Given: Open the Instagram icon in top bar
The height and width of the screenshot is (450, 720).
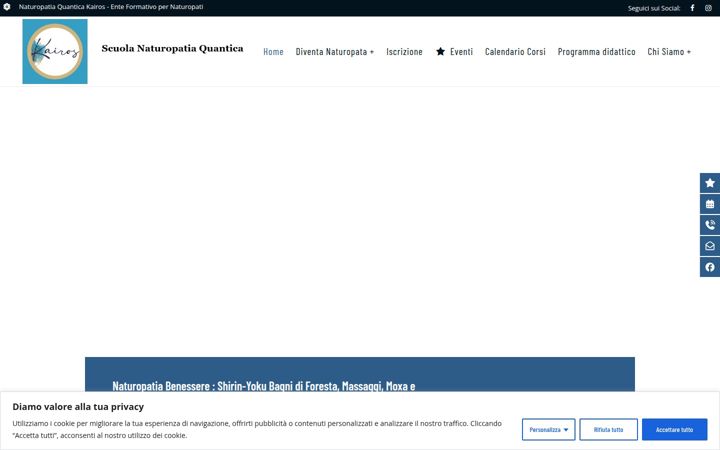Looking at the screenshot, I should (708, 8).
